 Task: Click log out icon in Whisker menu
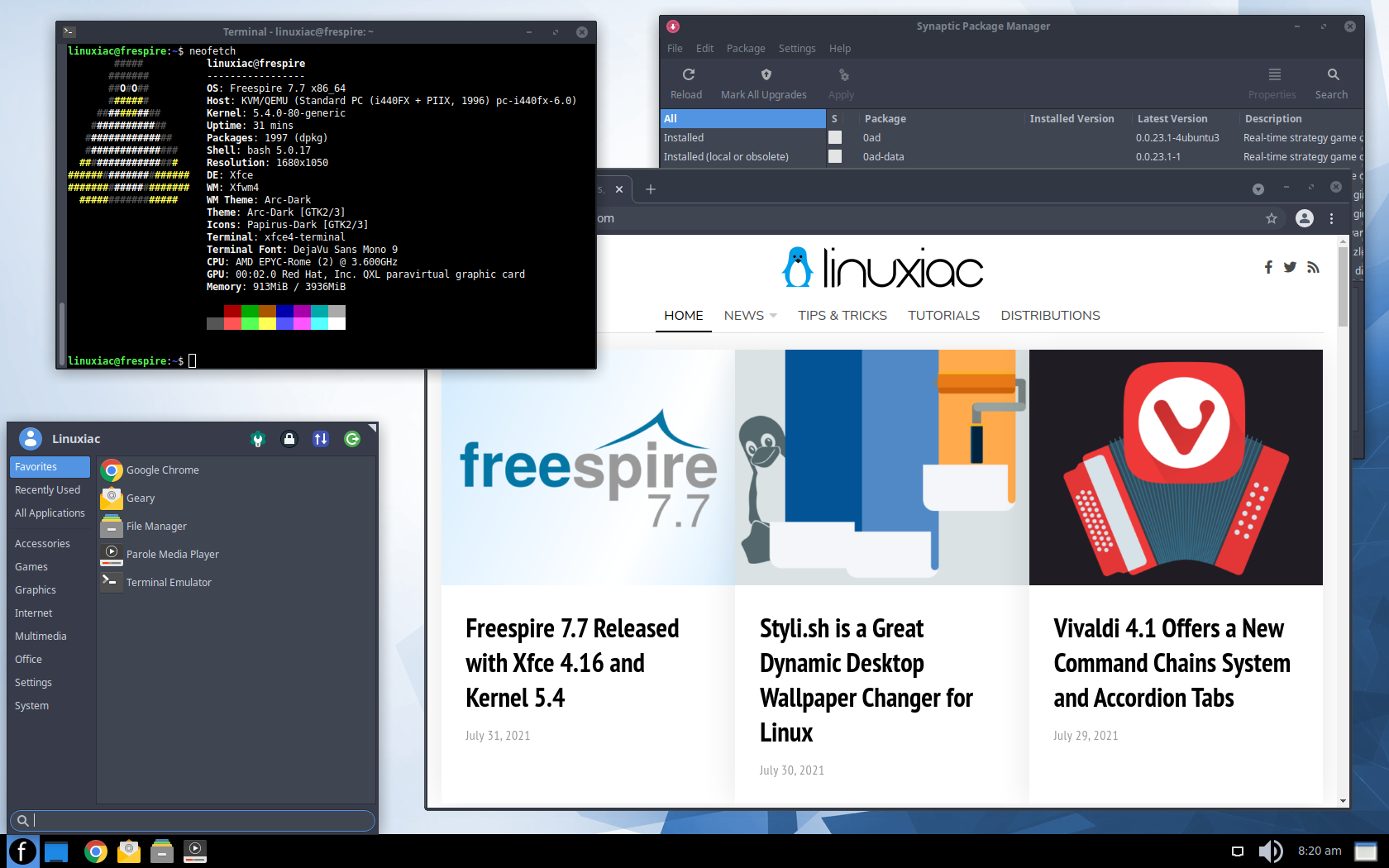tap(352, 439)
